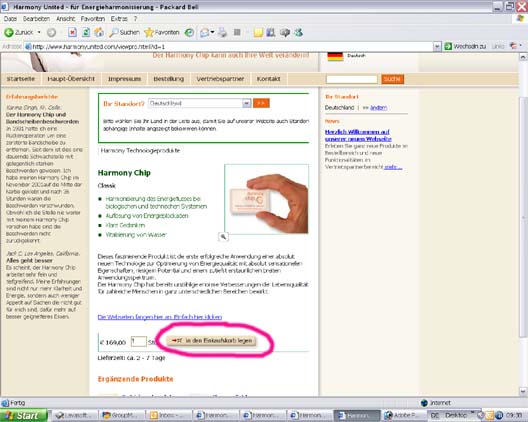
Task: Open the Favoriten star toolbar button
Action: 162,32
